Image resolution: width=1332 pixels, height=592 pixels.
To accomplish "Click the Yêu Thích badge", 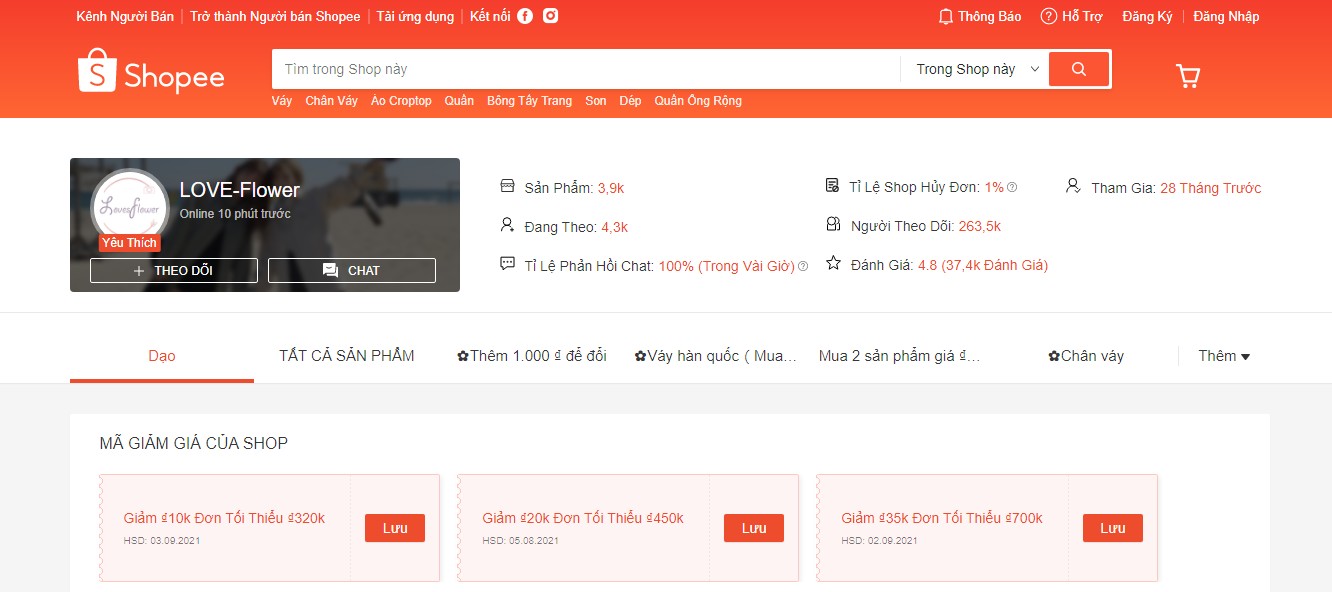I will pyautogui.click(x=130, y=243).
